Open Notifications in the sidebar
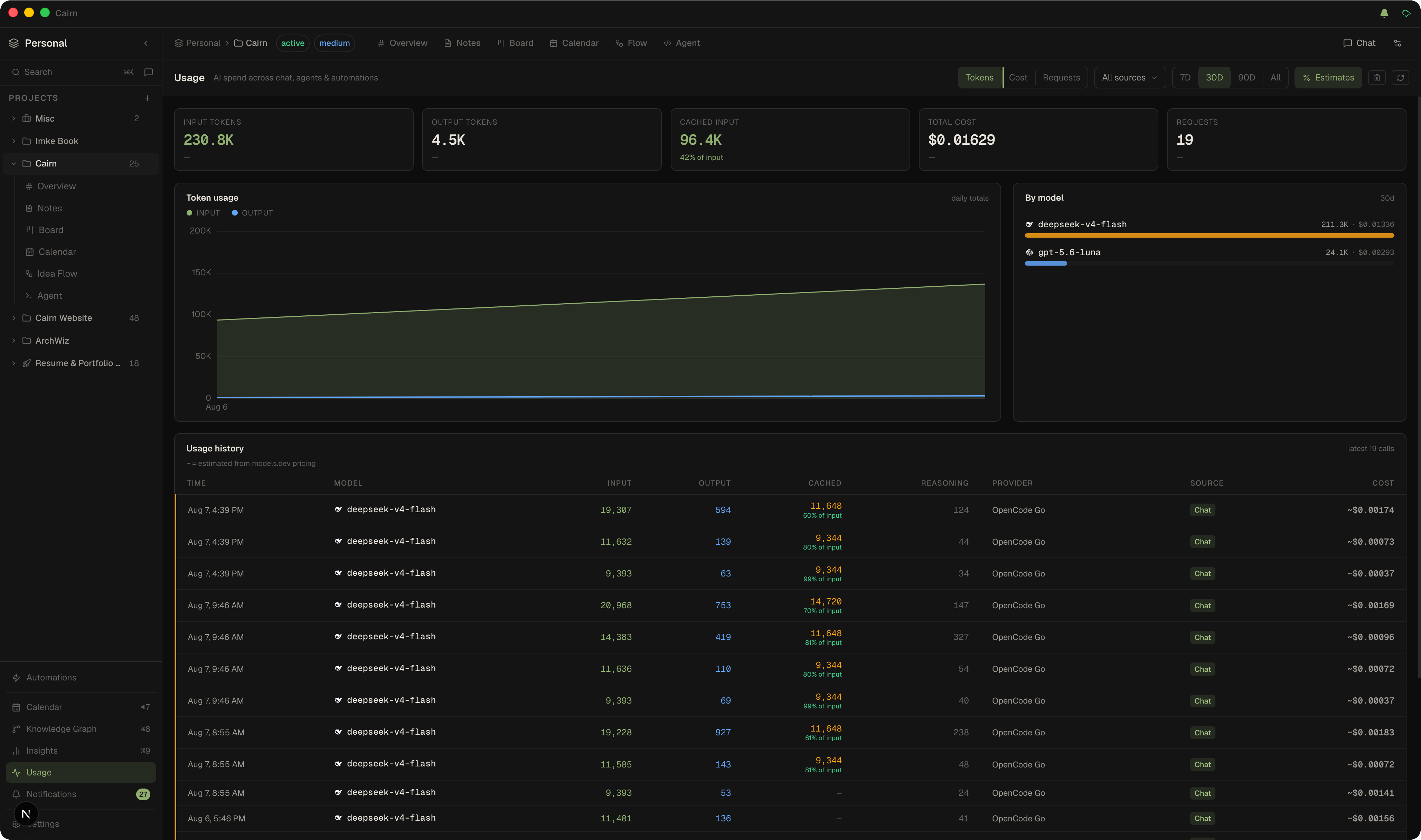 point(81,794)
